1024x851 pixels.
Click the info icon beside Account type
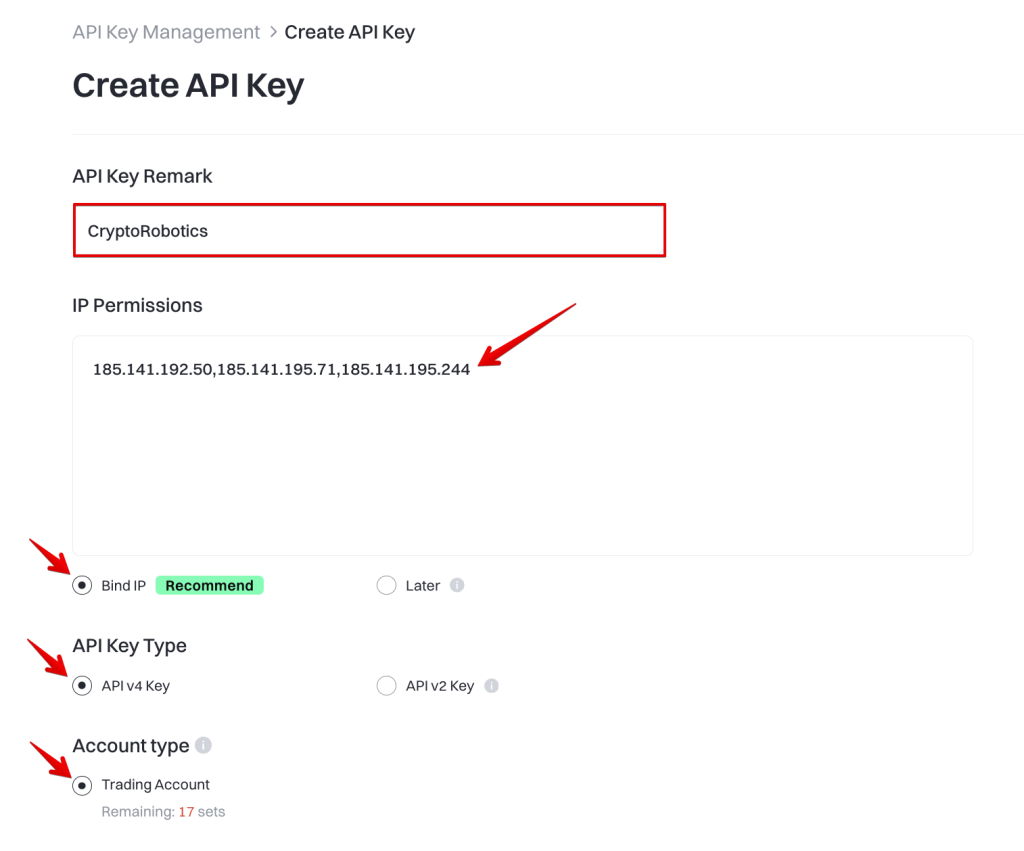(203, 746)
